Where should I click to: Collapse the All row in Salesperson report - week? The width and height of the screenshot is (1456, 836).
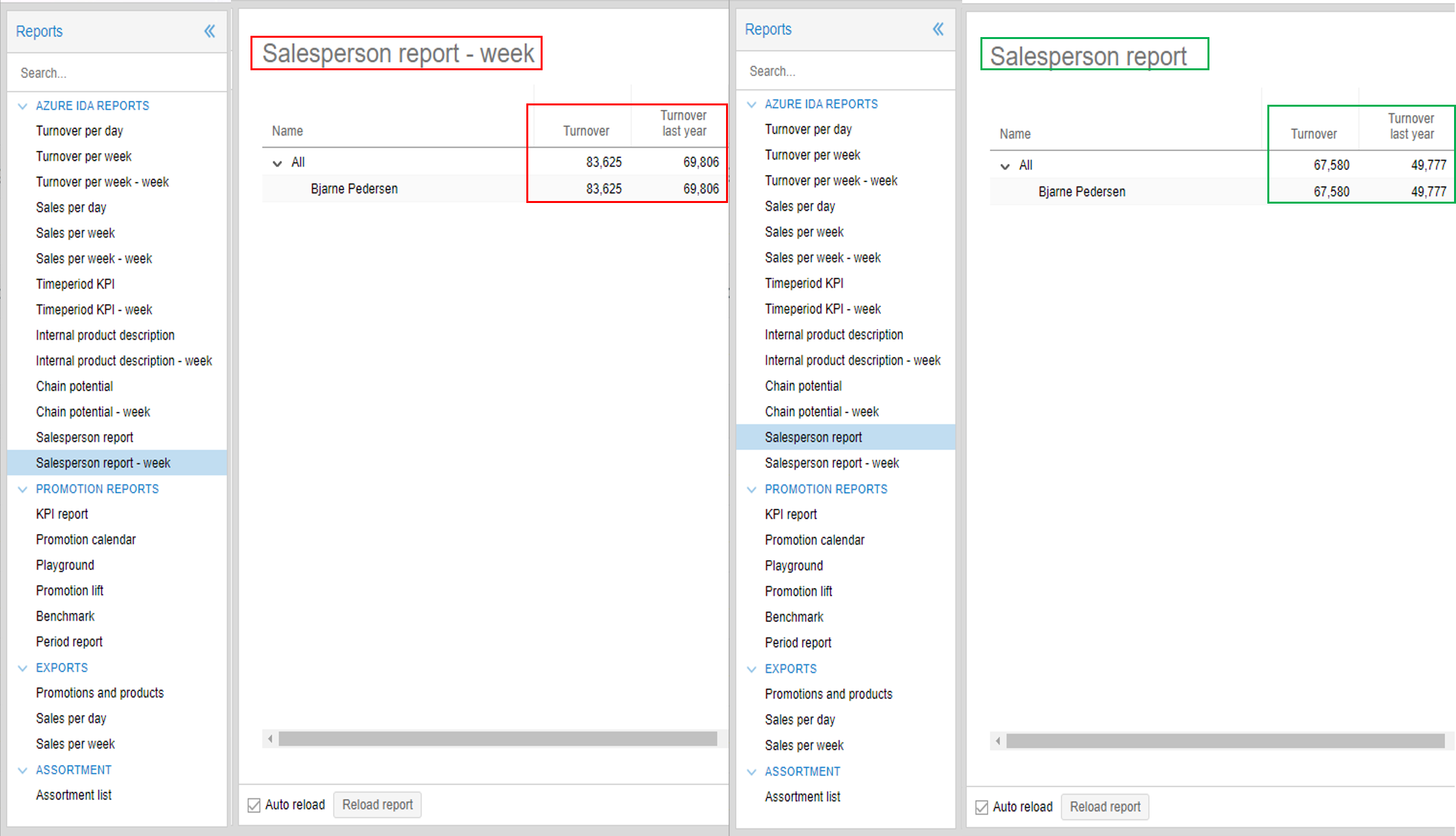pos(278,163)
